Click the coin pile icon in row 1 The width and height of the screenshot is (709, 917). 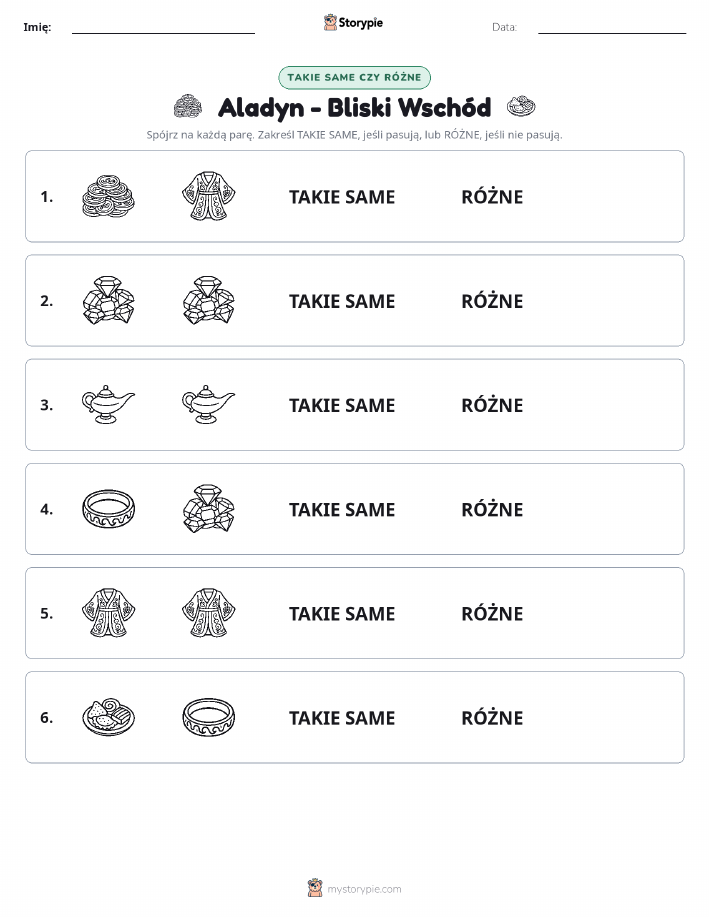coord(108,196)
